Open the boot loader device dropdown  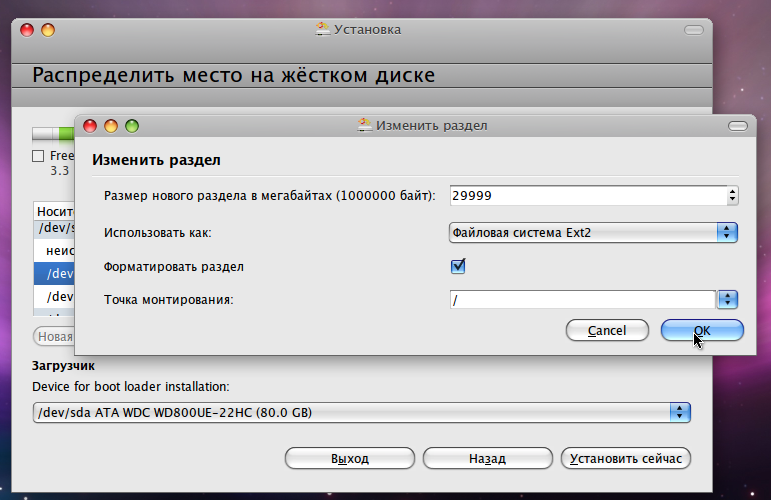[x=680, y=412]
